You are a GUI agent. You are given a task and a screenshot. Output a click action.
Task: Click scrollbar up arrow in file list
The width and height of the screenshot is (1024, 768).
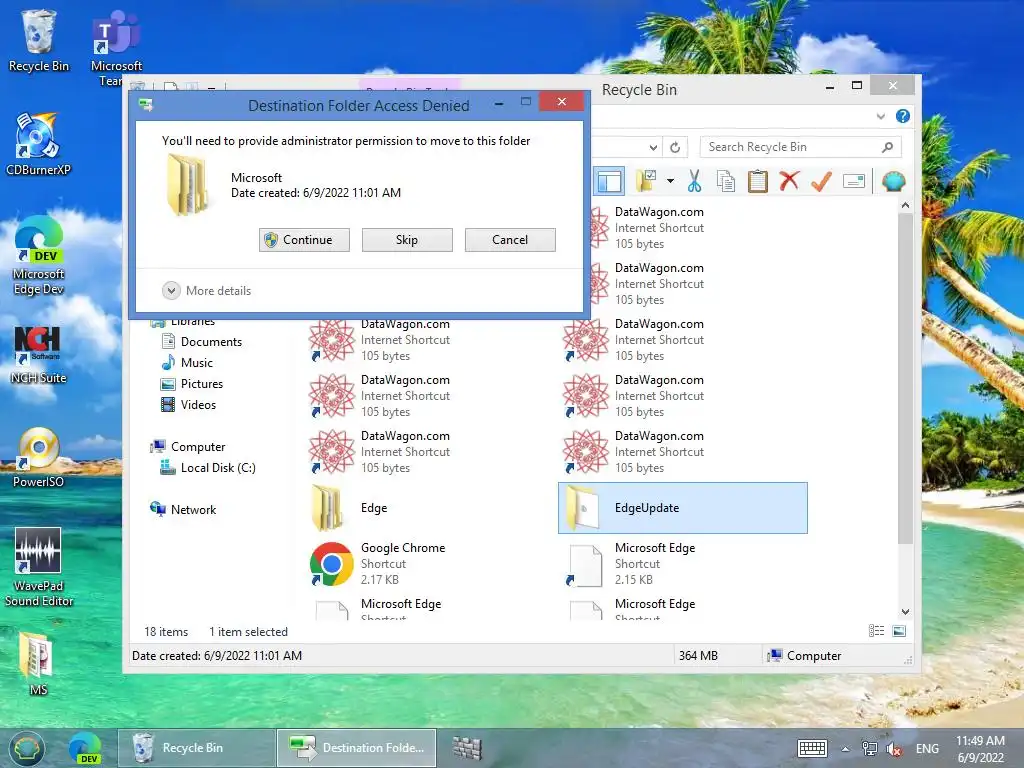[905, 205]
